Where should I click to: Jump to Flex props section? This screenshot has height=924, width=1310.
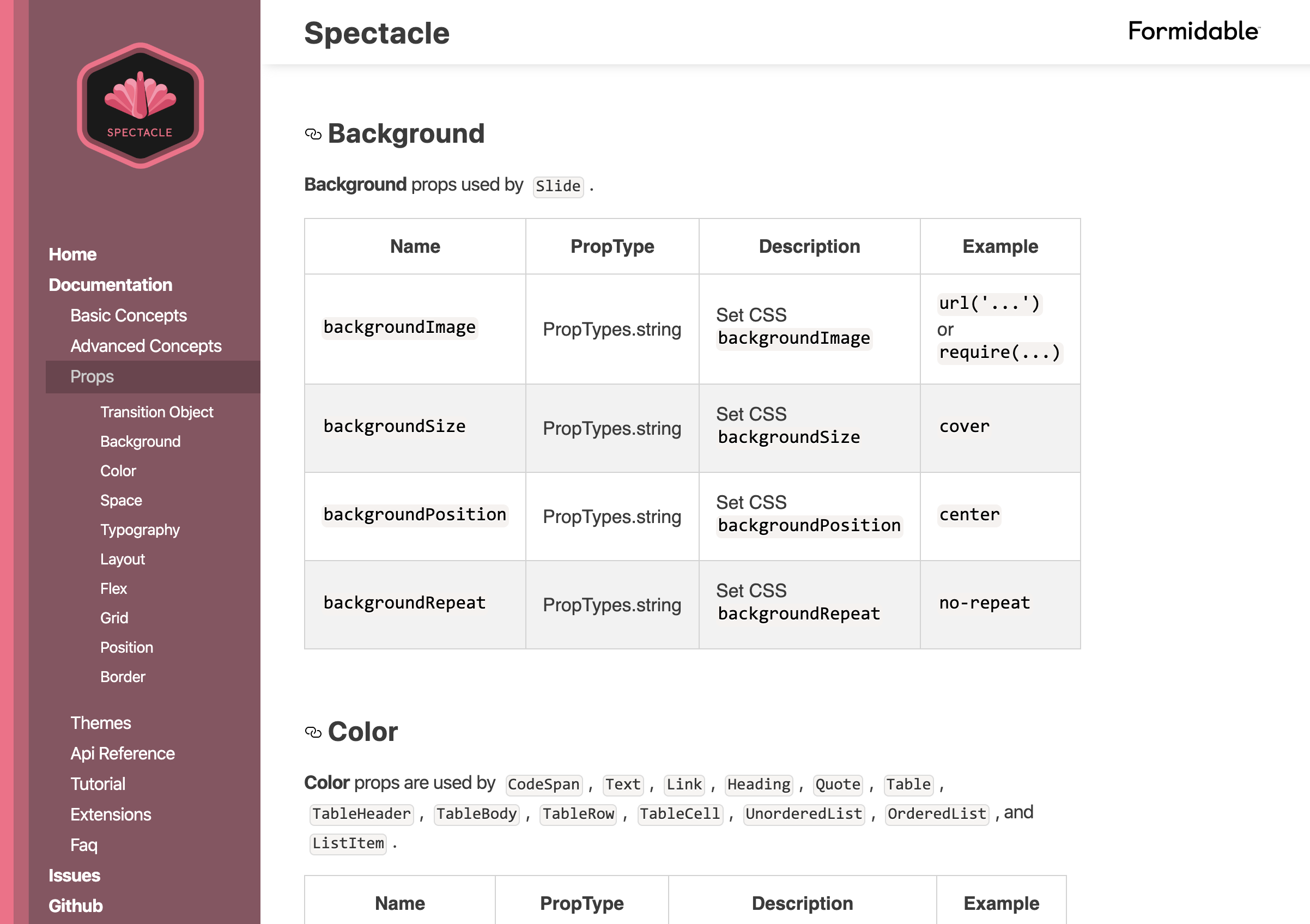click(x=113, y=588)
